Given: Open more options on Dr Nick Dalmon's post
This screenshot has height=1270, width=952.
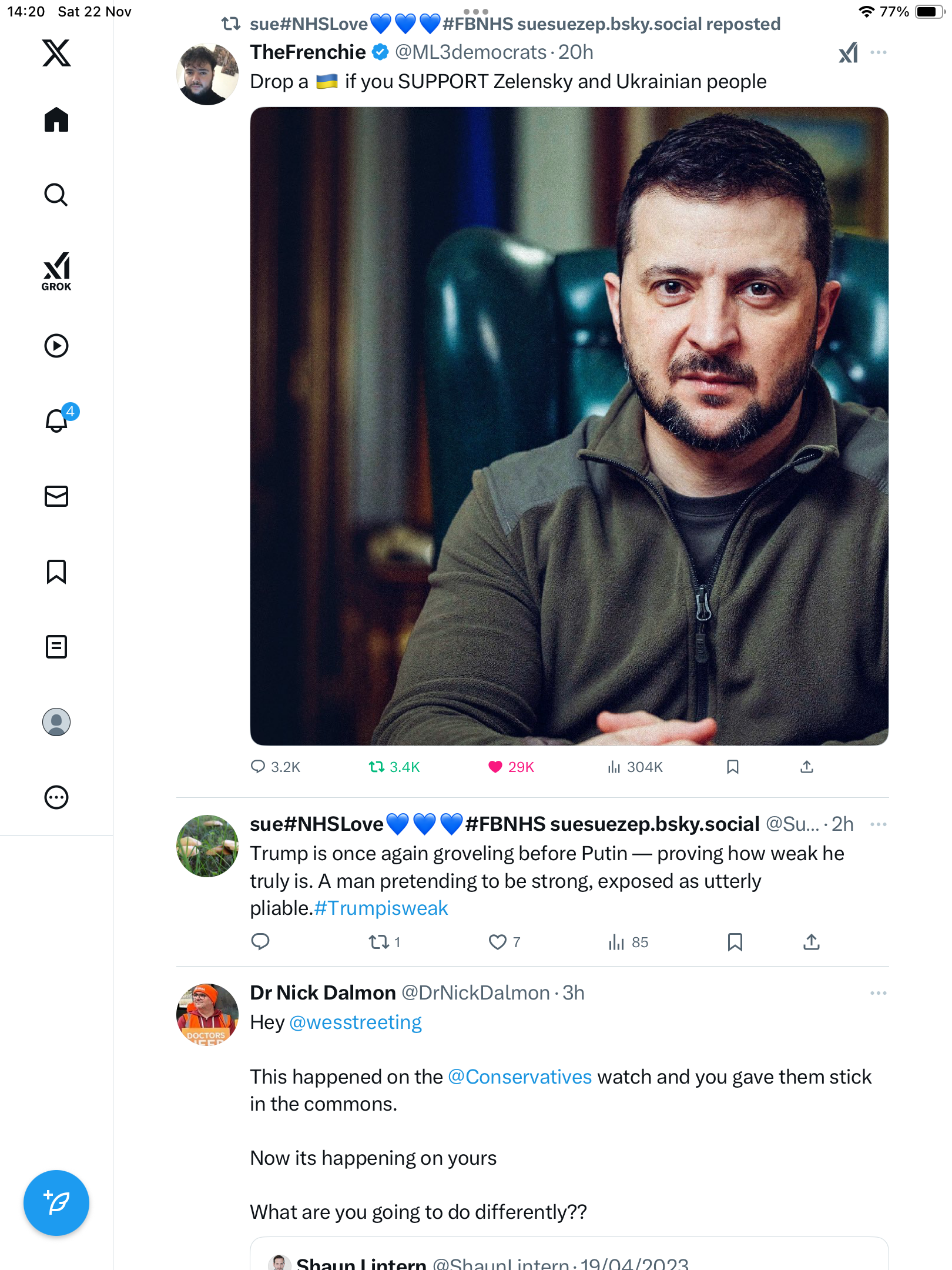Looking at the screenshot, I should click(x=878, y=993).
